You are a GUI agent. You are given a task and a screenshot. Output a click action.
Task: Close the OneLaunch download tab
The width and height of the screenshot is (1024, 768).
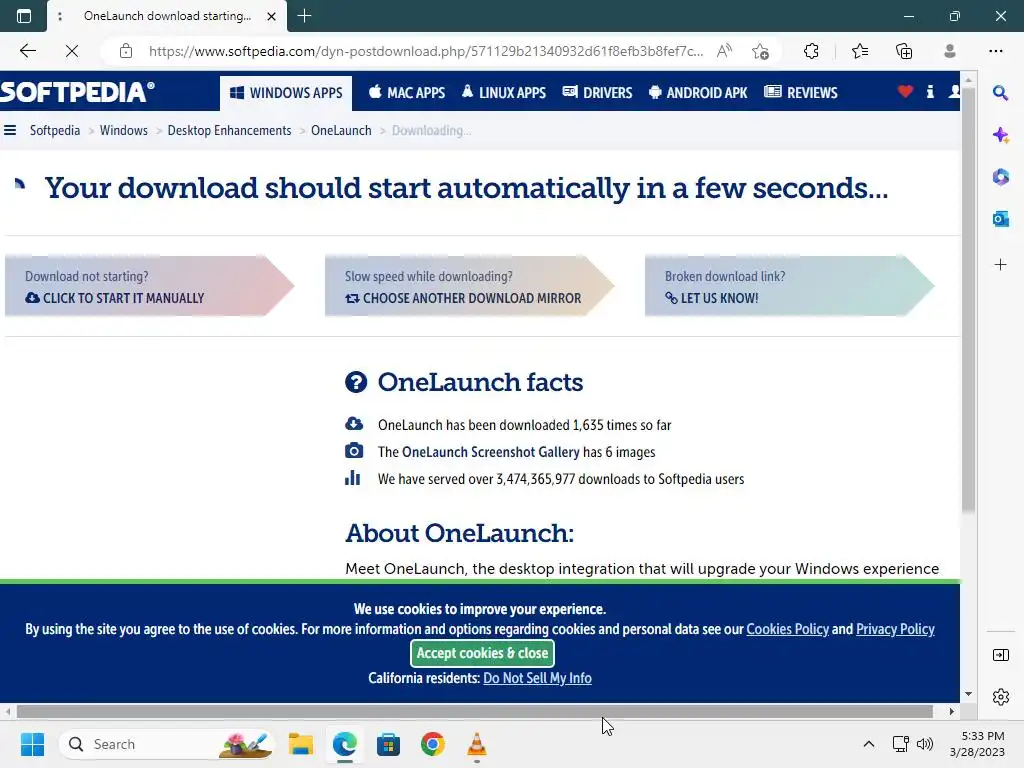click(x=271, y=16)
